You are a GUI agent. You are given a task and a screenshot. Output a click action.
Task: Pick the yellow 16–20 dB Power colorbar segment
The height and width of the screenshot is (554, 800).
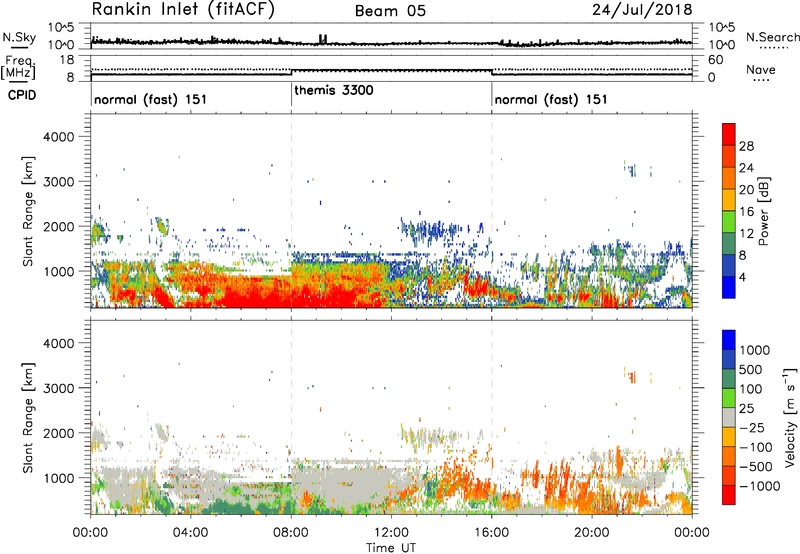(729, 199)
